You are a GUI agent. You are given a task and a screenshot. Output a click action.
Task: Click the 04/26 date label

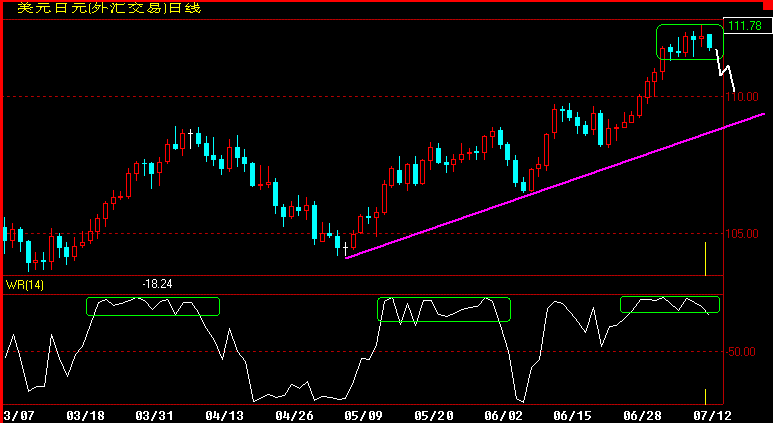point(294,416)
